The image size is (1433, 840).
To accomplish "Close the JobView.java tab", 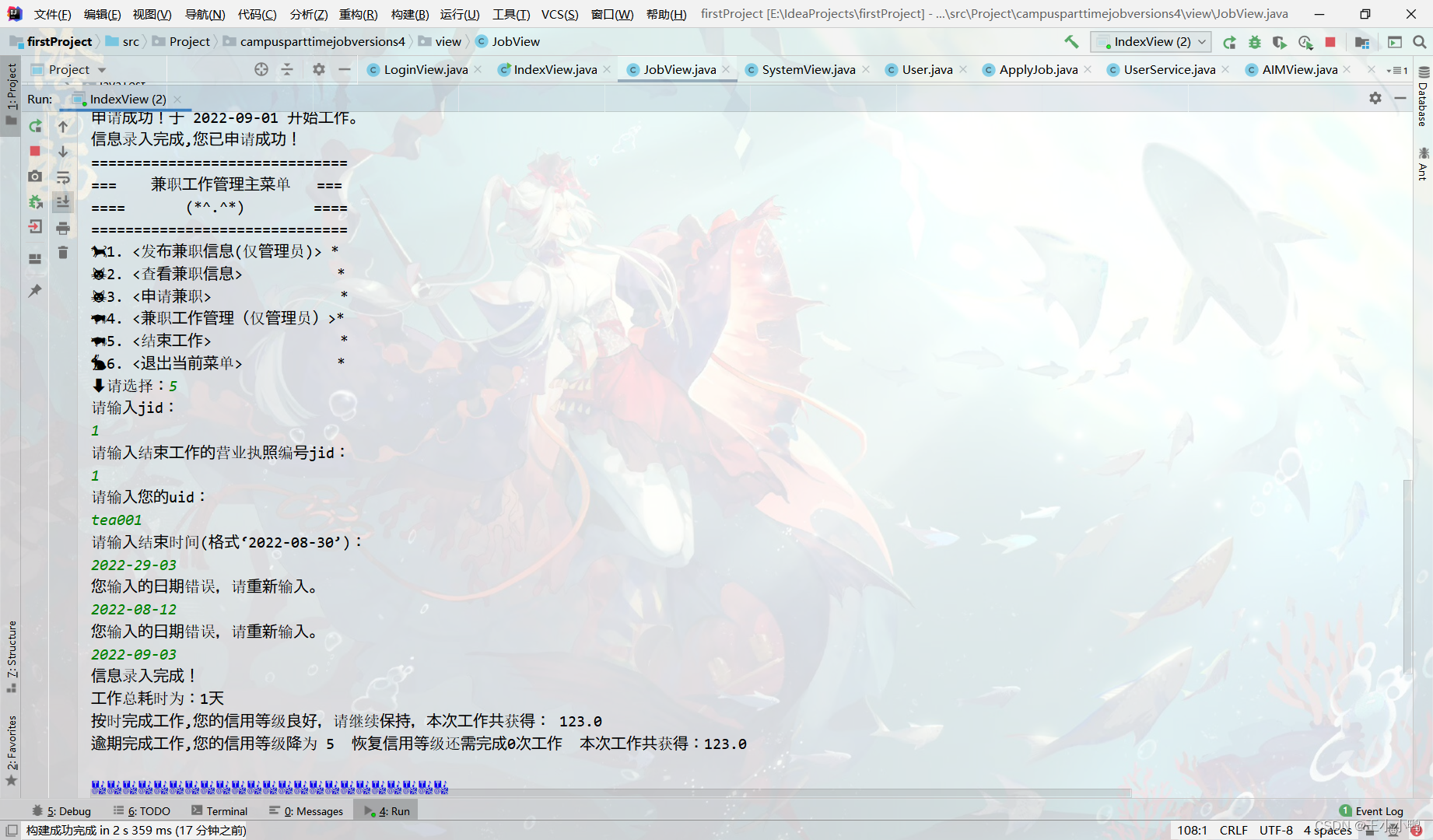I will coord(726,69).
